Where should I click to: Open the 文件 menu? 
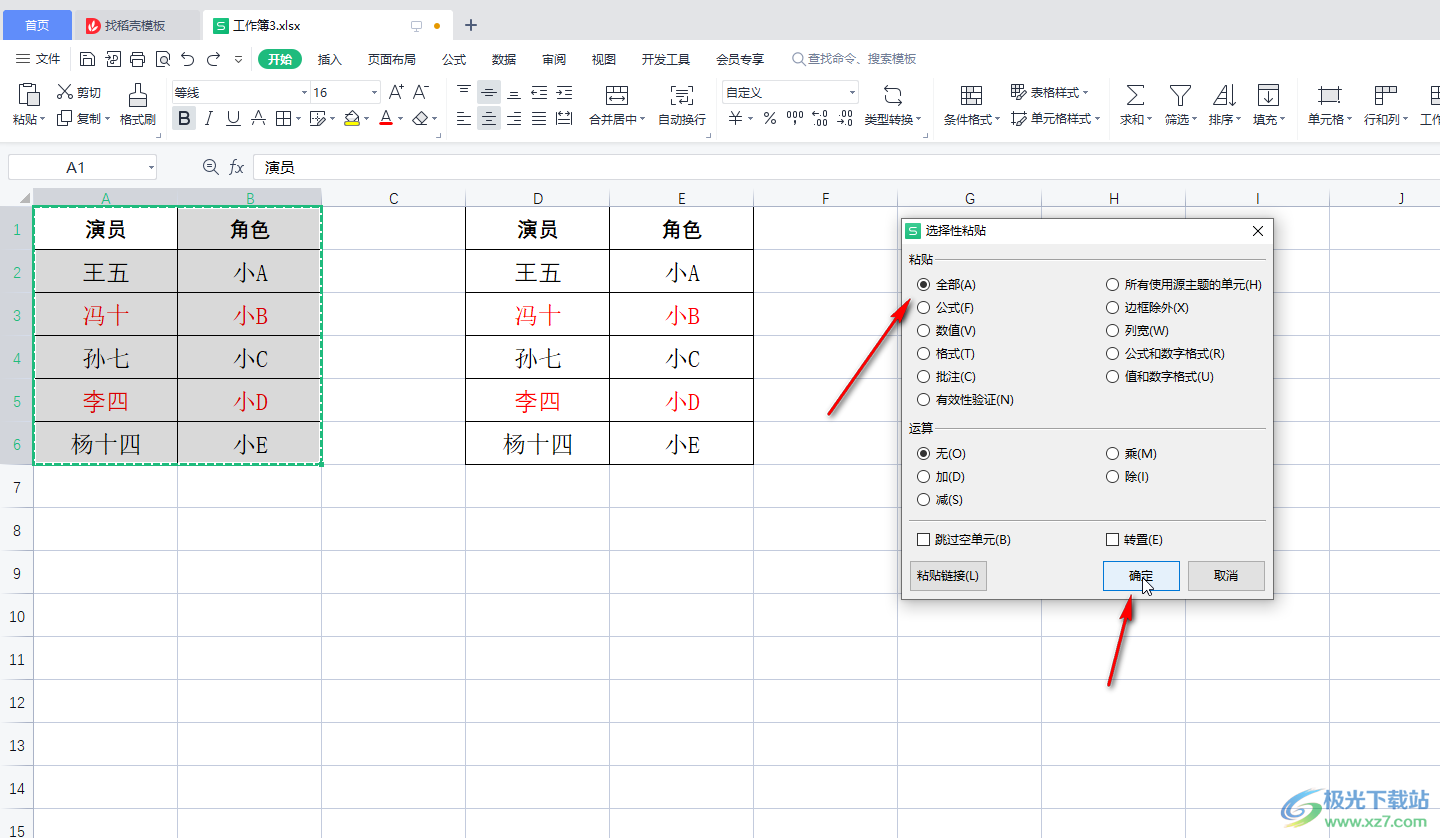pos(38,59)
